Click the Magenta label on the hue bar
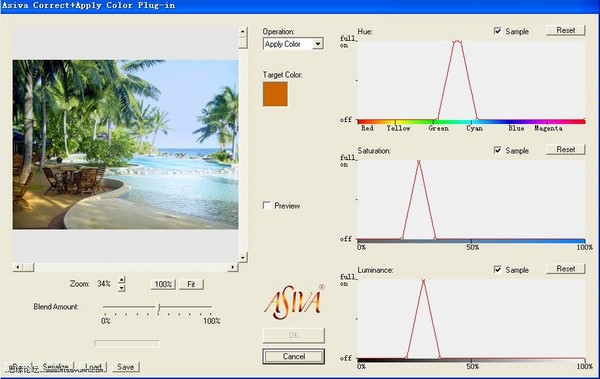Viewport: 600px width, 379px height. 548,128
